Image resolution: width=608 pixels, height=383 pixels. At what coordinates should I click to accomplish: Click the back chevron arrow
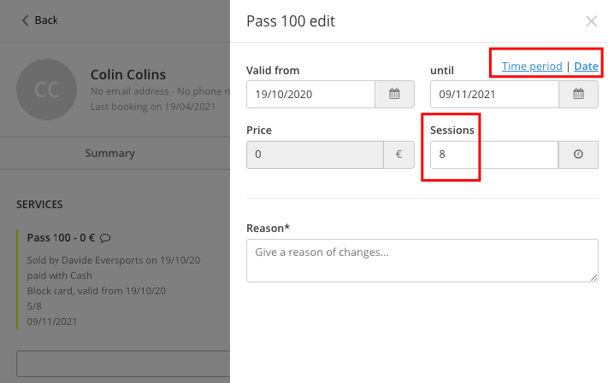(x=25, y=20)
